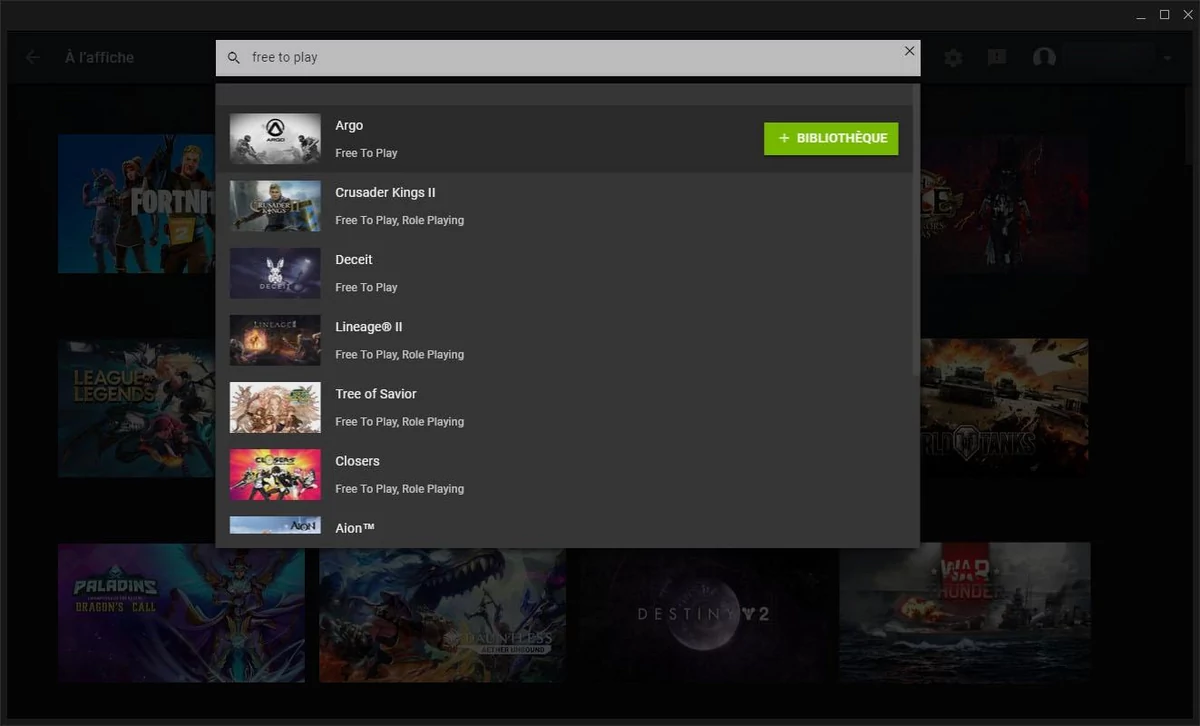This screenshot has width=1200, height=726.
Task: Add Argo via the Bibliothèque button
Action: point(831,139)
